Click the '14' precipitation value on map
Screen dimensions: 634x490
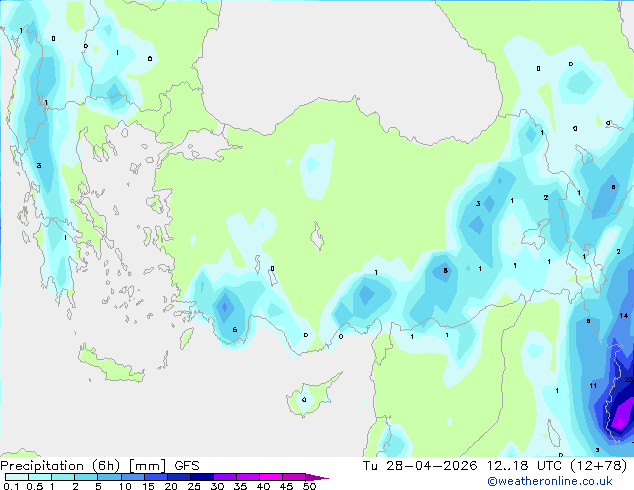[623, 315]
